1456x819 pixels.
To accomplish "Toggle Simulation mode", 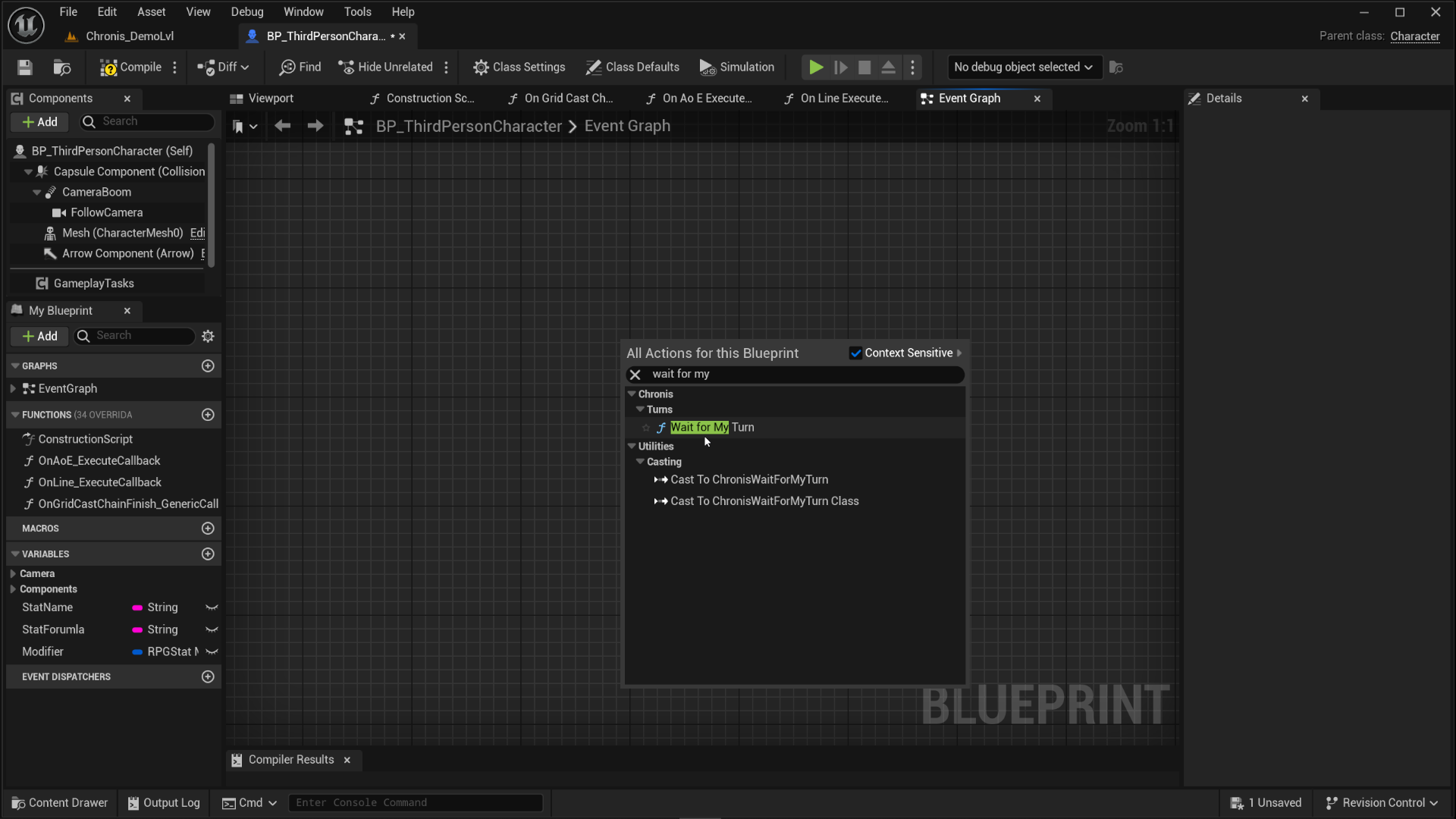I will (x=737, y=67).
